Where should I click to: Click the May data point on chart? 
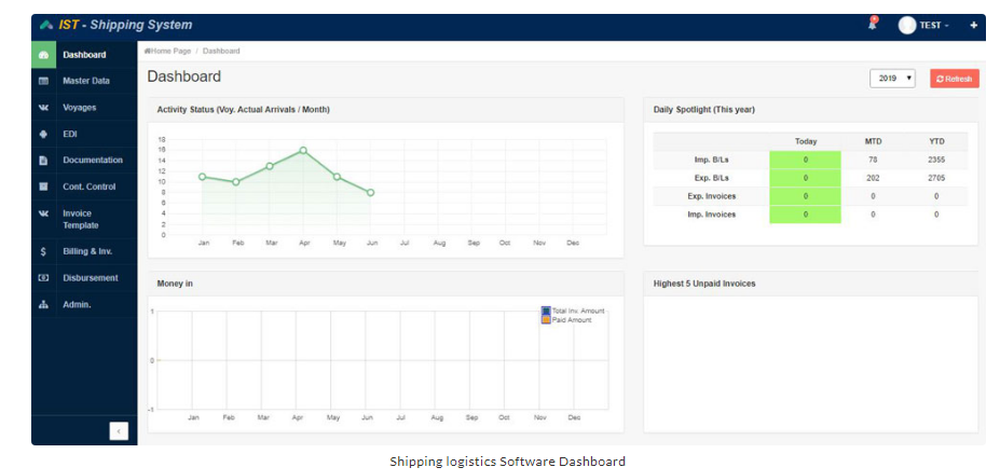[x=337, y=177]
